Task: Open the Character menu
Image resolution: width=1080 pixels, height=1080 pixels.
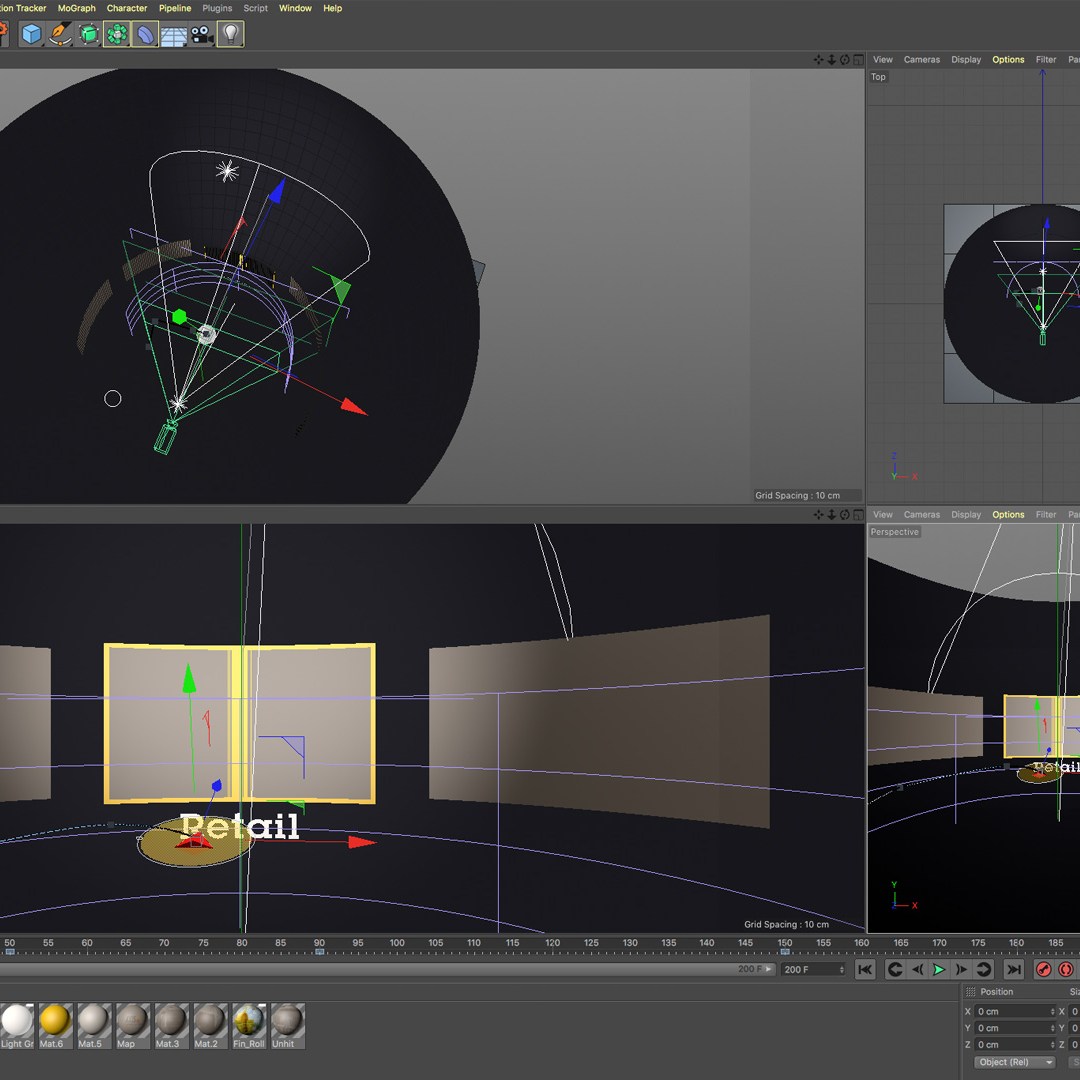Action: click(x=127, y=8)
